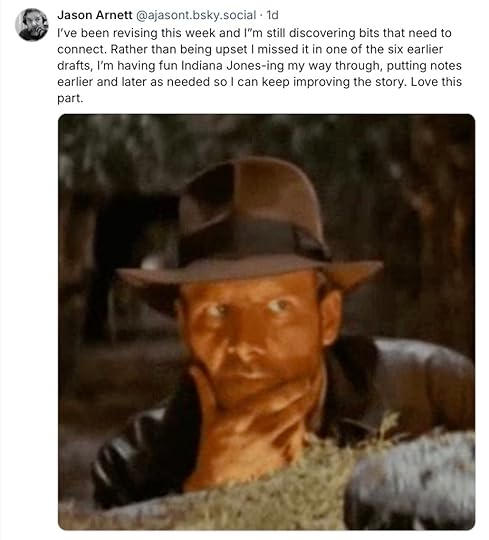Open Jason Arnett's profile avatar

[32, 24]
